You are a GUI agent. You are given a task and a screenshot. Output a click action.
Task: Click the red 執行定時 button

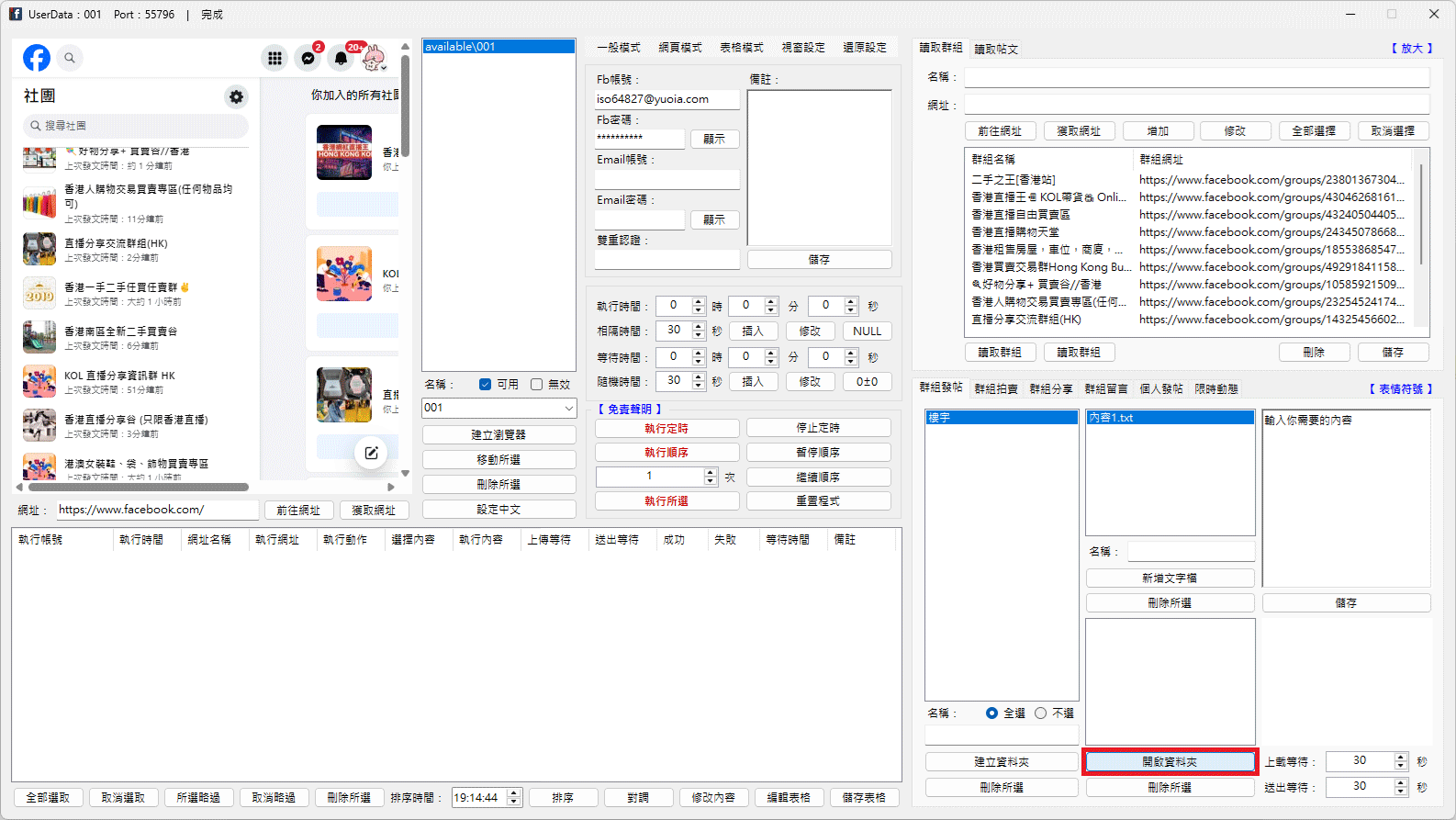coord(666,428)
